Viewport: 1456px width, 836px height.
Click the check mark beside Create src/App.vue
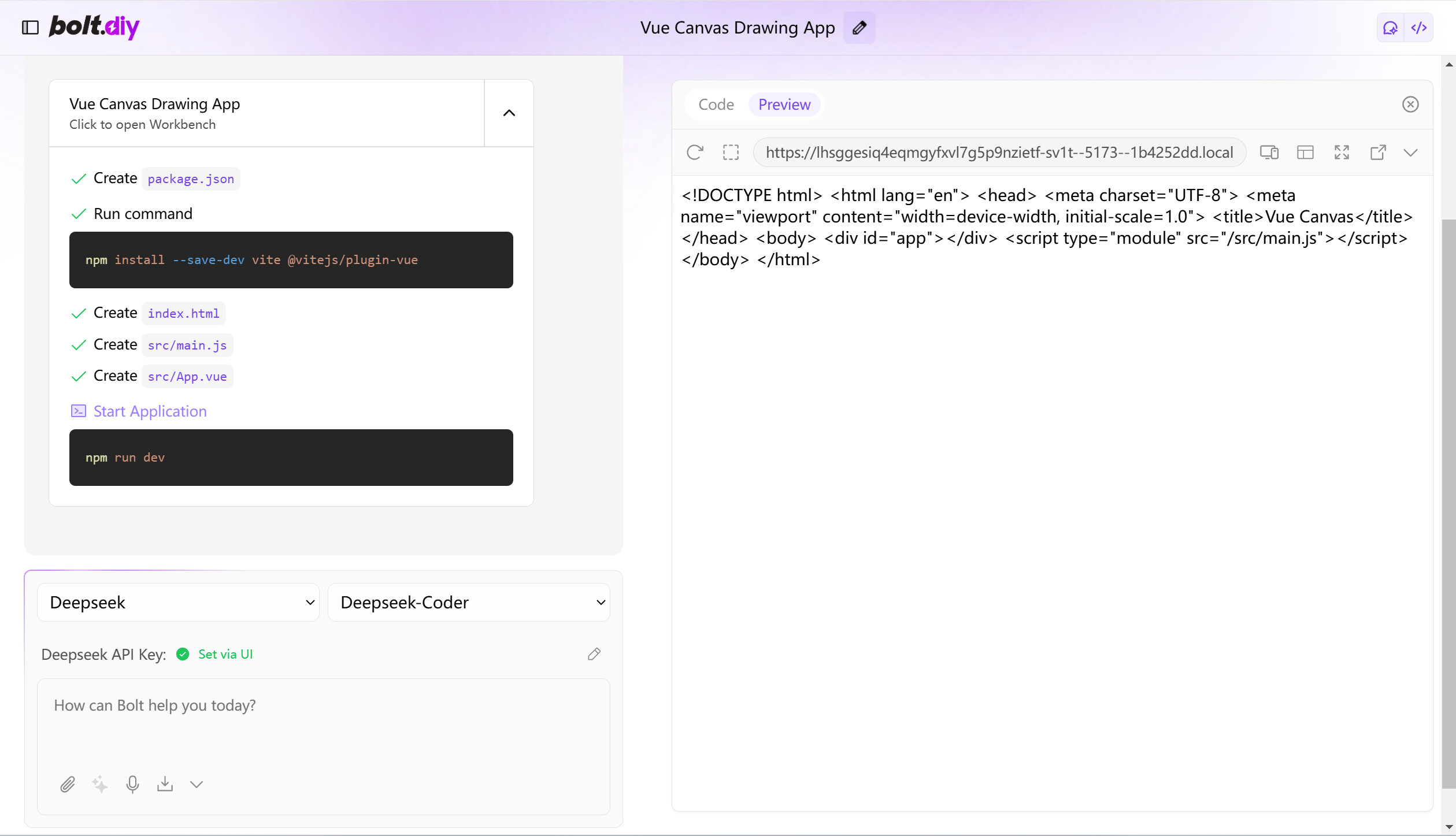pyautogui.click(x=79, y=377)
